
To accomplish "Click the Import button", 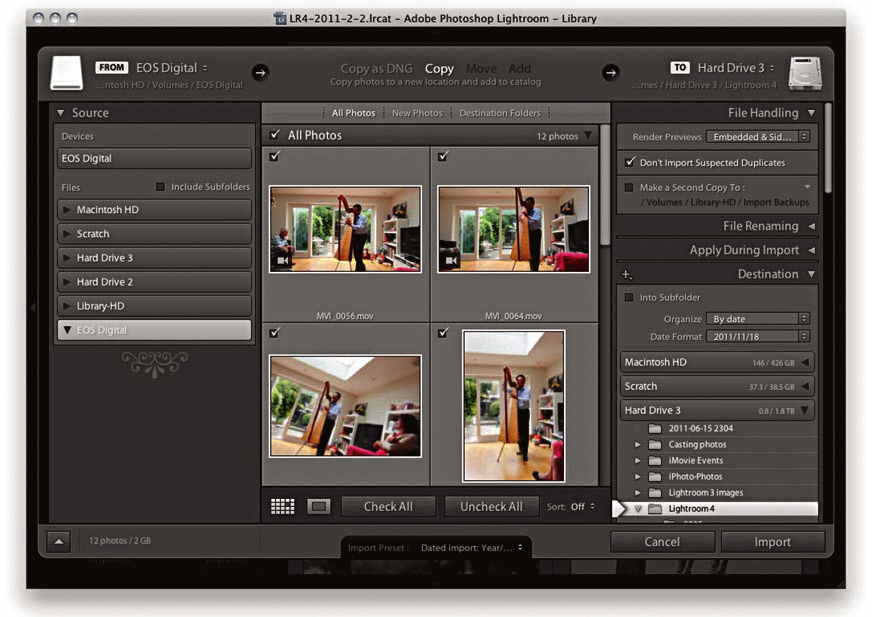I will coord(772,542).
